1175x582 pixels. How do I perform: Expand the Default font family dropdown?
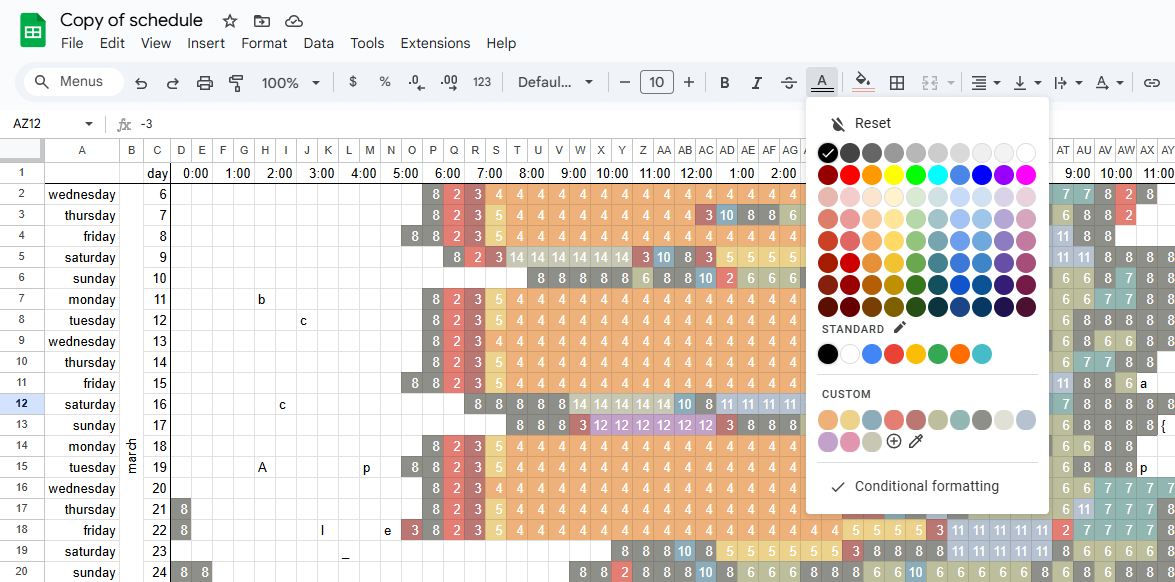pos(555,83)
